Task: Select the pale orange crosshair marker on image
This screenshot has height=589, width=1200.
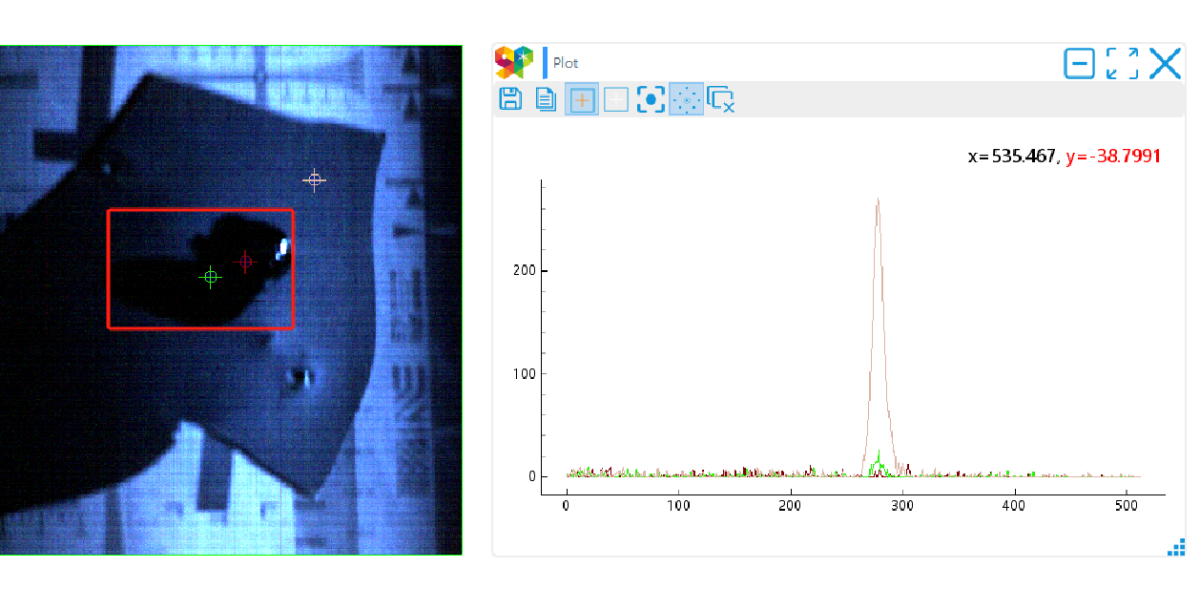Action: (x=314, y=180)
